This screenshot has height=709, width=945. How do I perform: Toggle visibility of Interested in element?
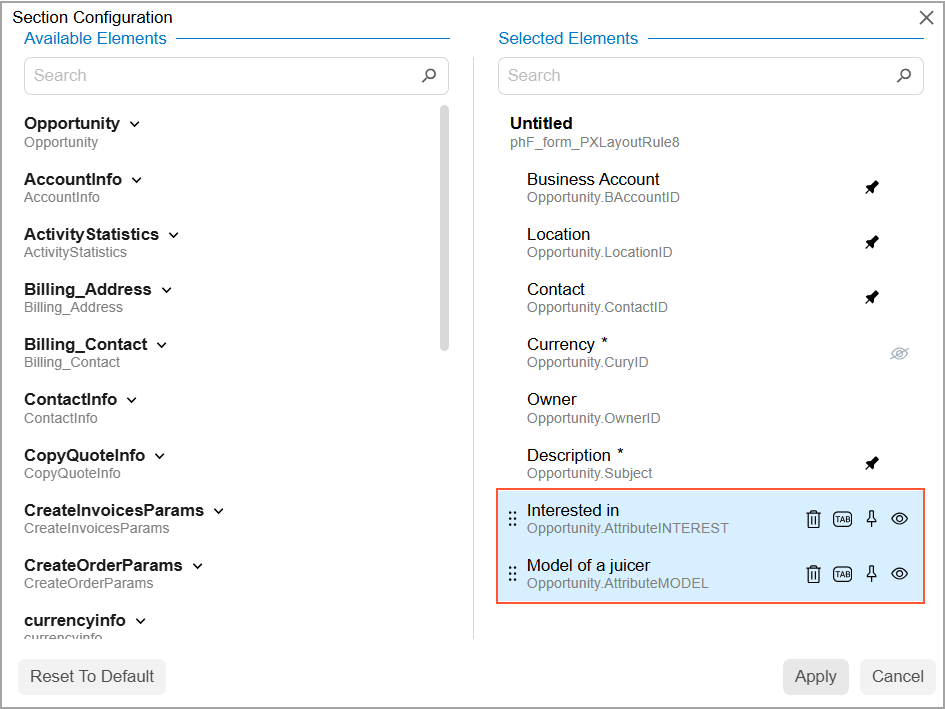click(x=900, y=519)
